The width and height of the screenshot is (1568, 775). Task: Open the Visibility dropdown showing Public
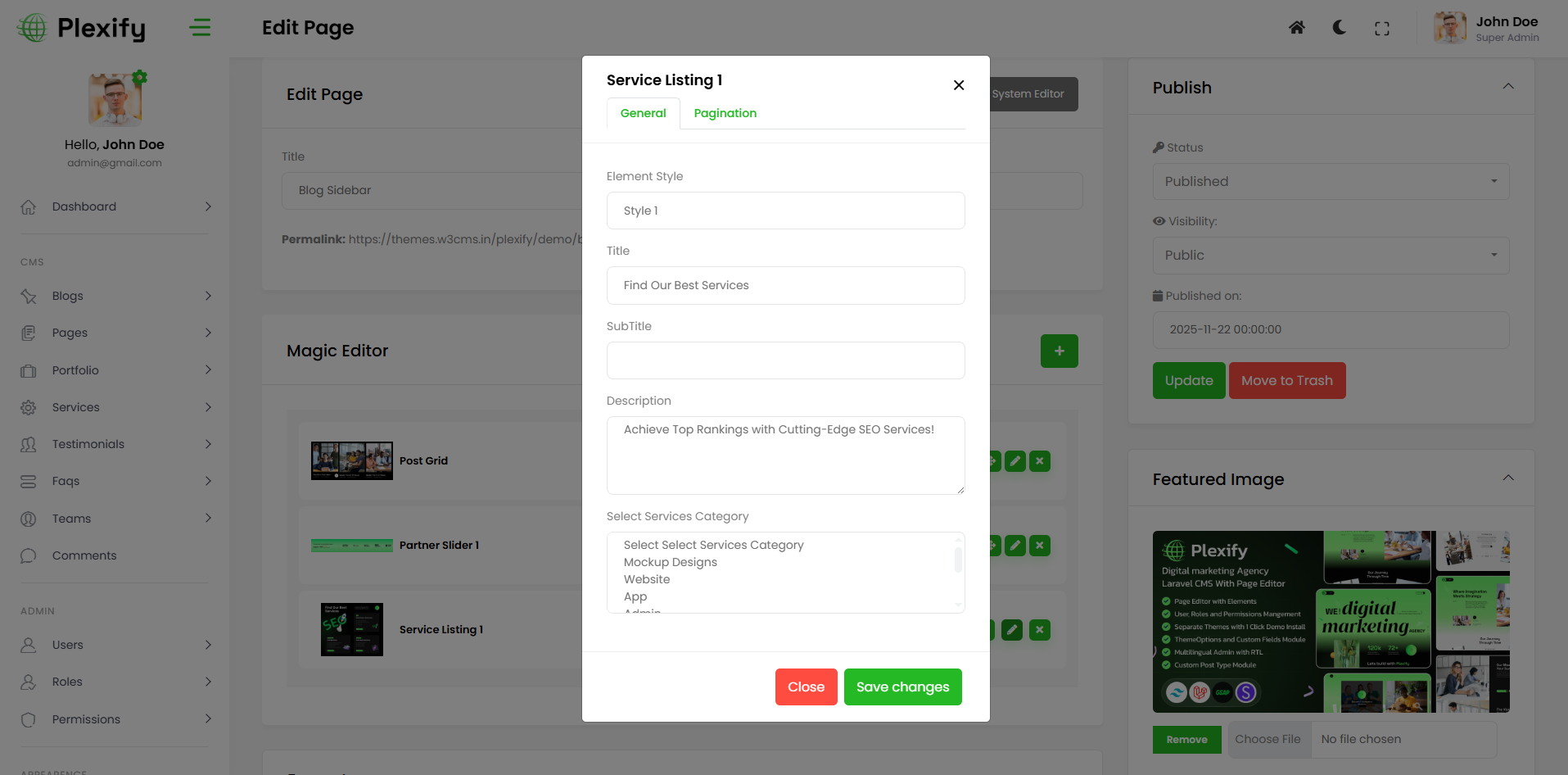pyautogui.click(x=1331, y=256)
